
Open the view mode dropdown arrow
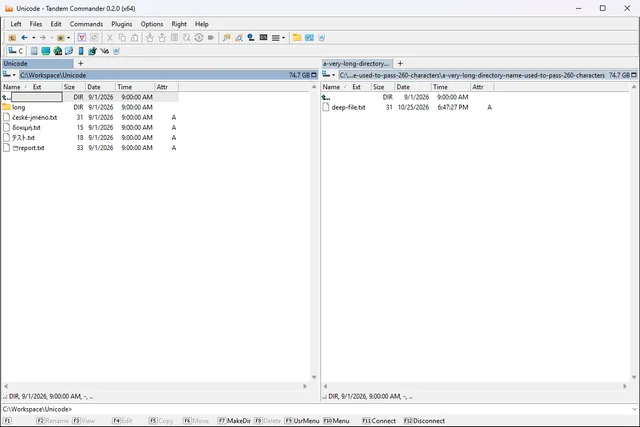284,38
